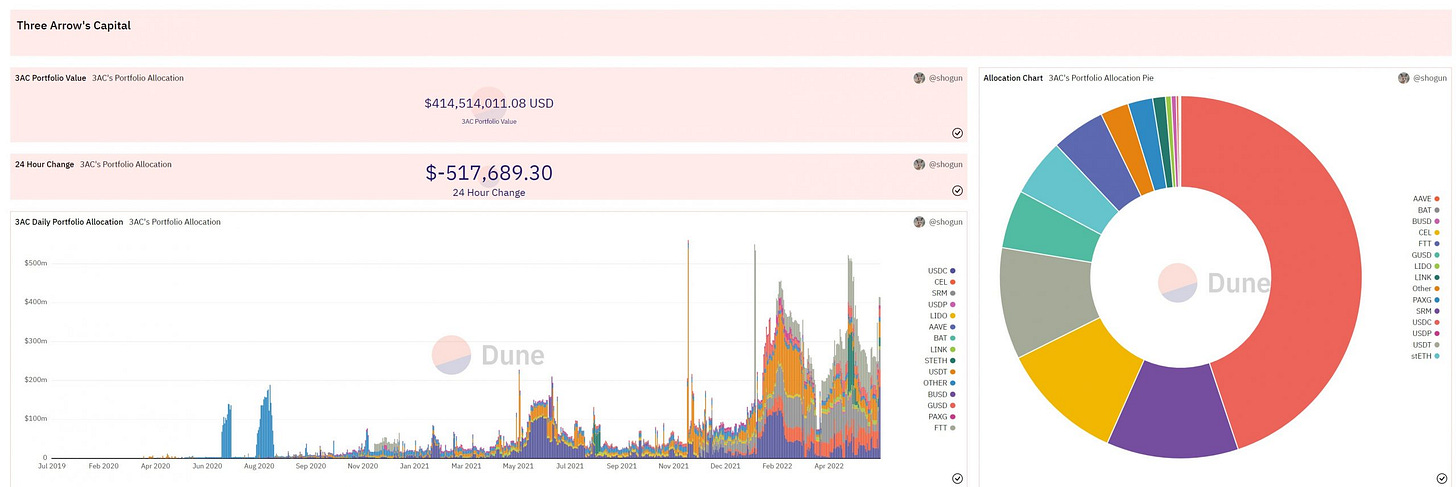Click the $500m y-axis label

pyautogui.click(x=35, y=263)
